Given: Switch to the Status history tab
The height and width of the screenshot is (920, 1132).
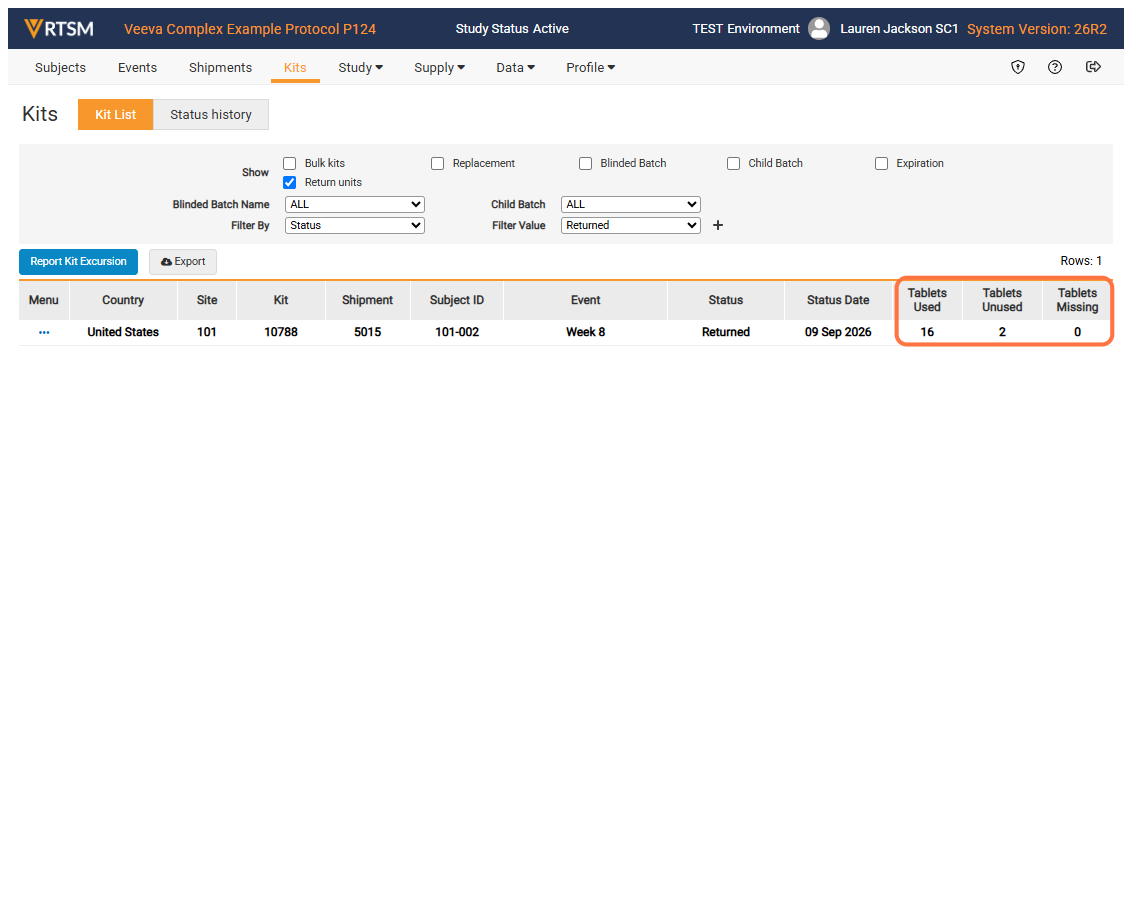Looking at the screenshot, I should point(211,115).
